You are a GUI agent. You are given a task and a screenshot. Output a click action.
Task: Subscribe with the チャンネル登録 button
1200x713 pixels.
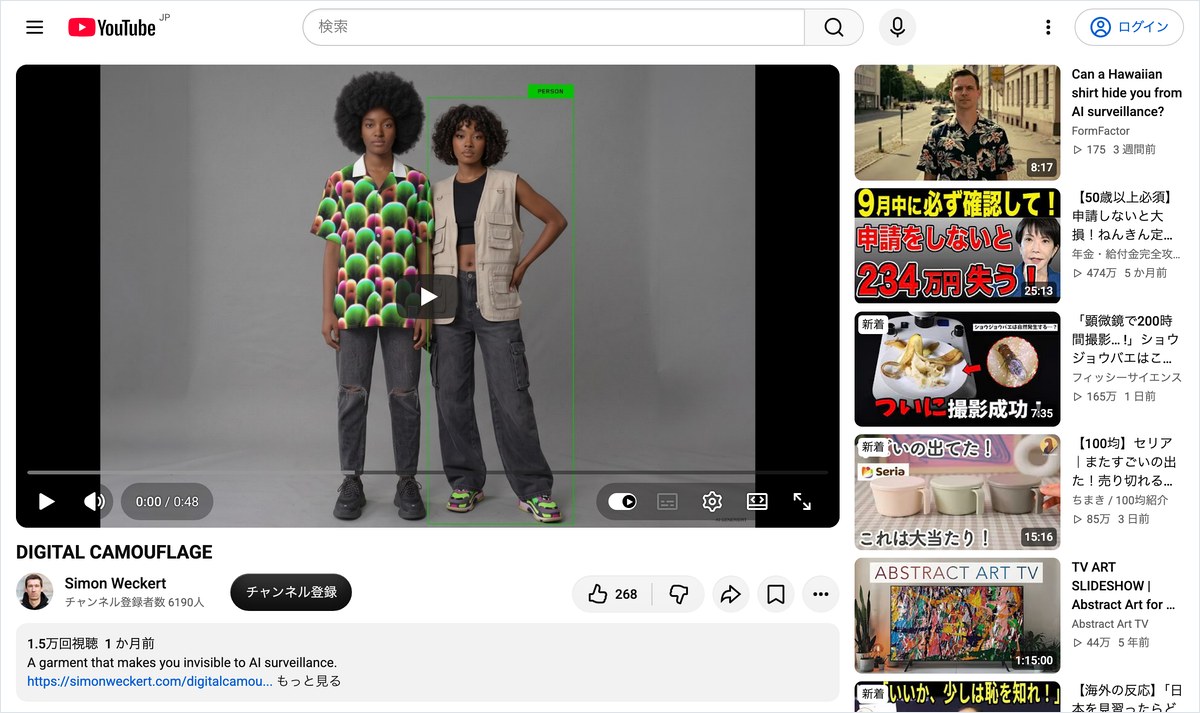coord(291,592)
